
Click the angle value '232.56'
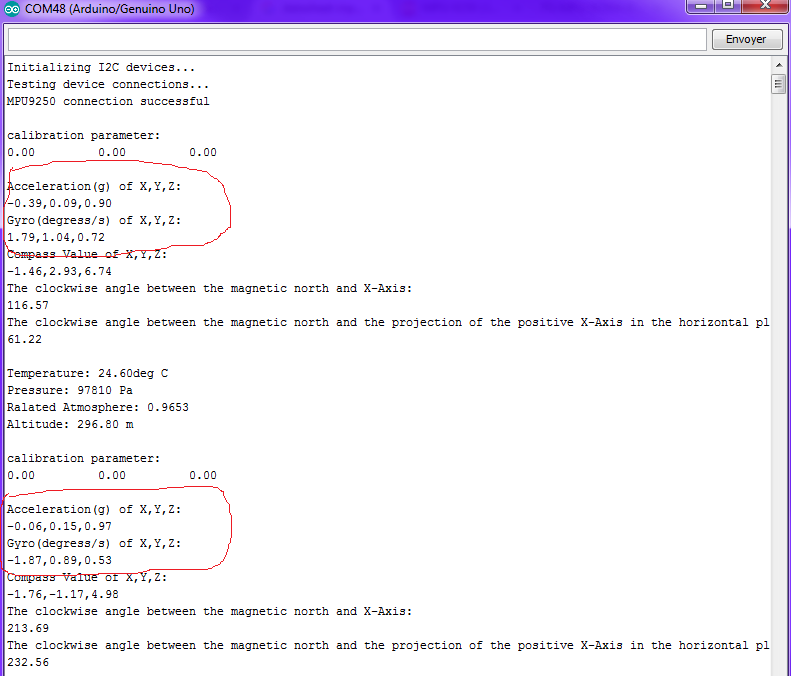click(28, 662)
